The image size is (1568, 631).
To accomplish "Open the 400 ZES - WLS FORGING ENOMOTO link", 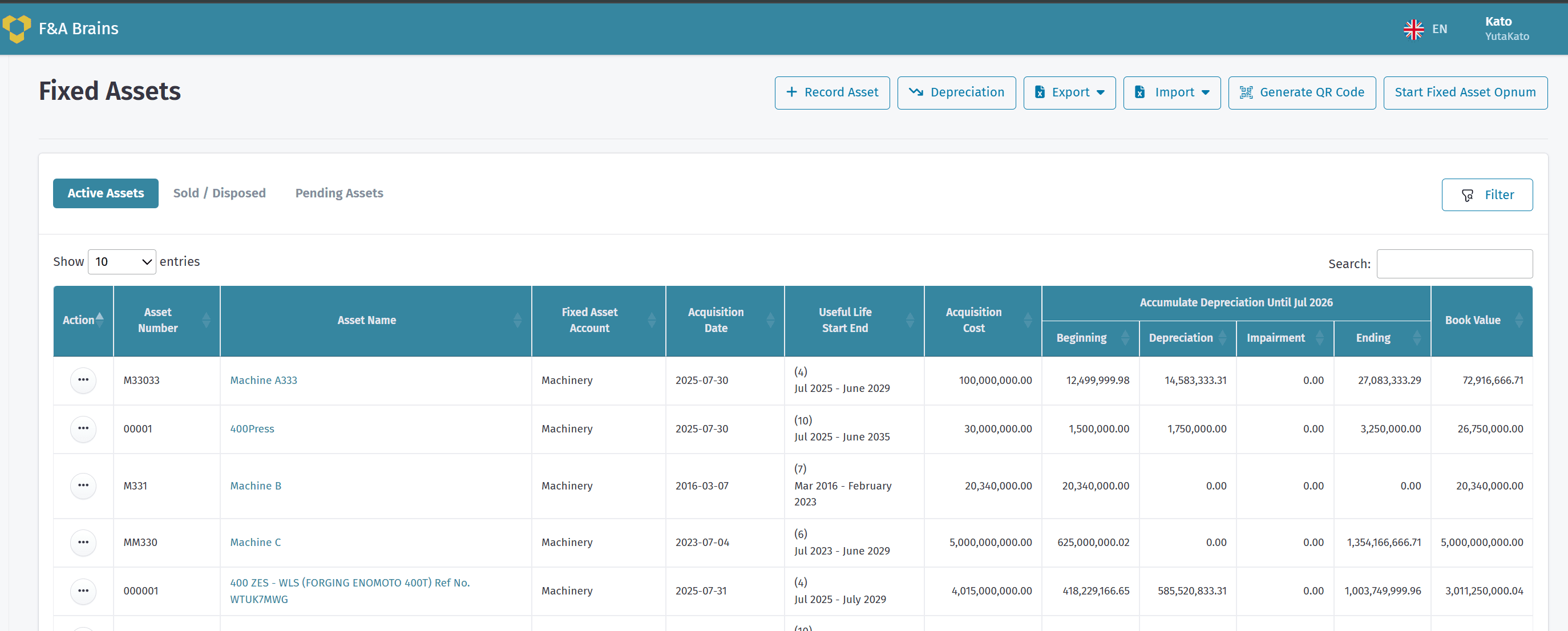I will point(350,591).
